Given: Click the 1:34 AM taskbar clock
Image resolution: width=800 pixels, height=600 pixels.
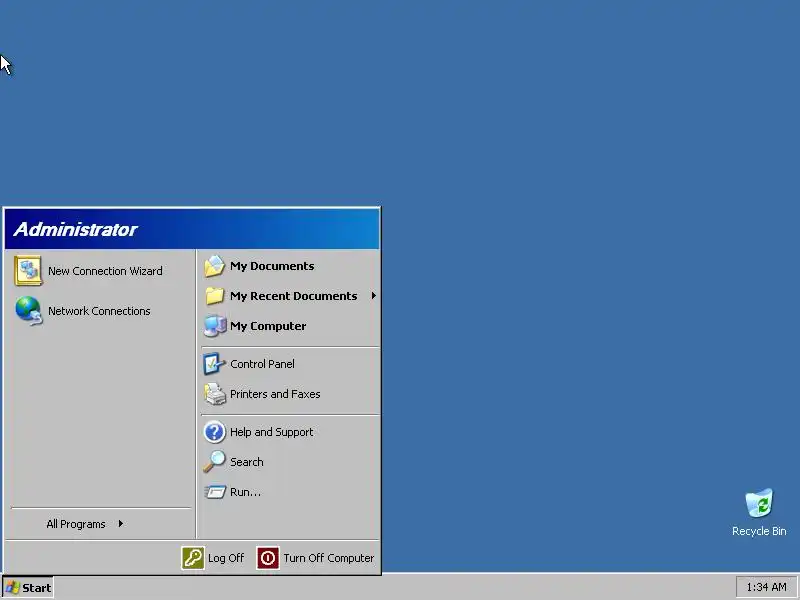Looking at the screenshot, I should tap(766, 587).
